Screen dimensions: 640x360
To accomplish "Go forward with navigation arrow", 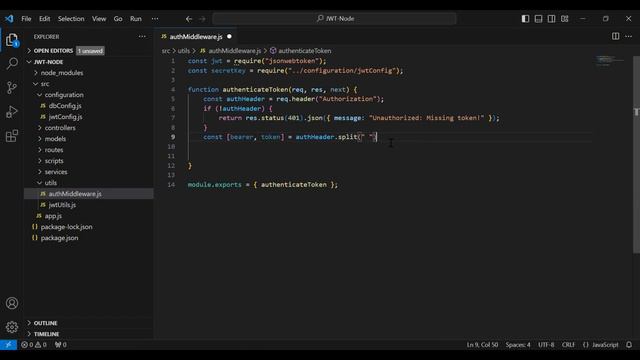I will point(202,19).
